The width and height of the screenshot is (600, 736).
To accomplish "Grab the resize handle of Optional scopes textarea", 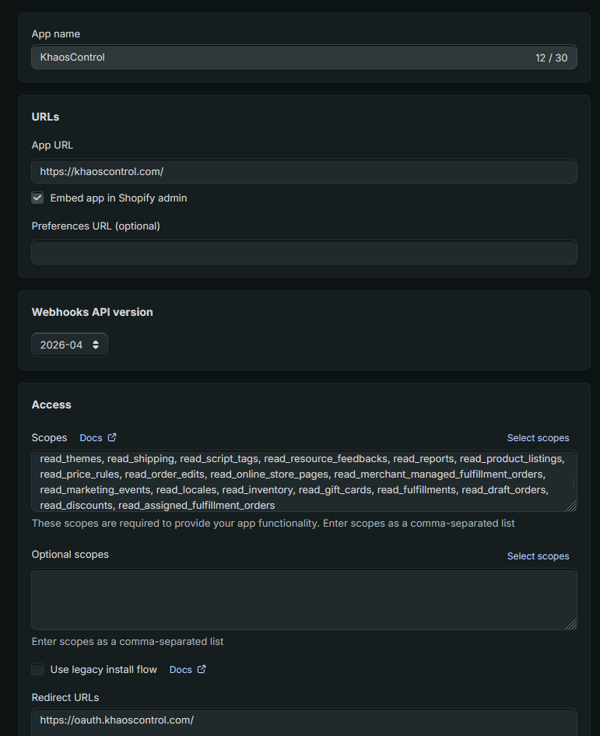I will pyautogui.click(x=571, y=624).
